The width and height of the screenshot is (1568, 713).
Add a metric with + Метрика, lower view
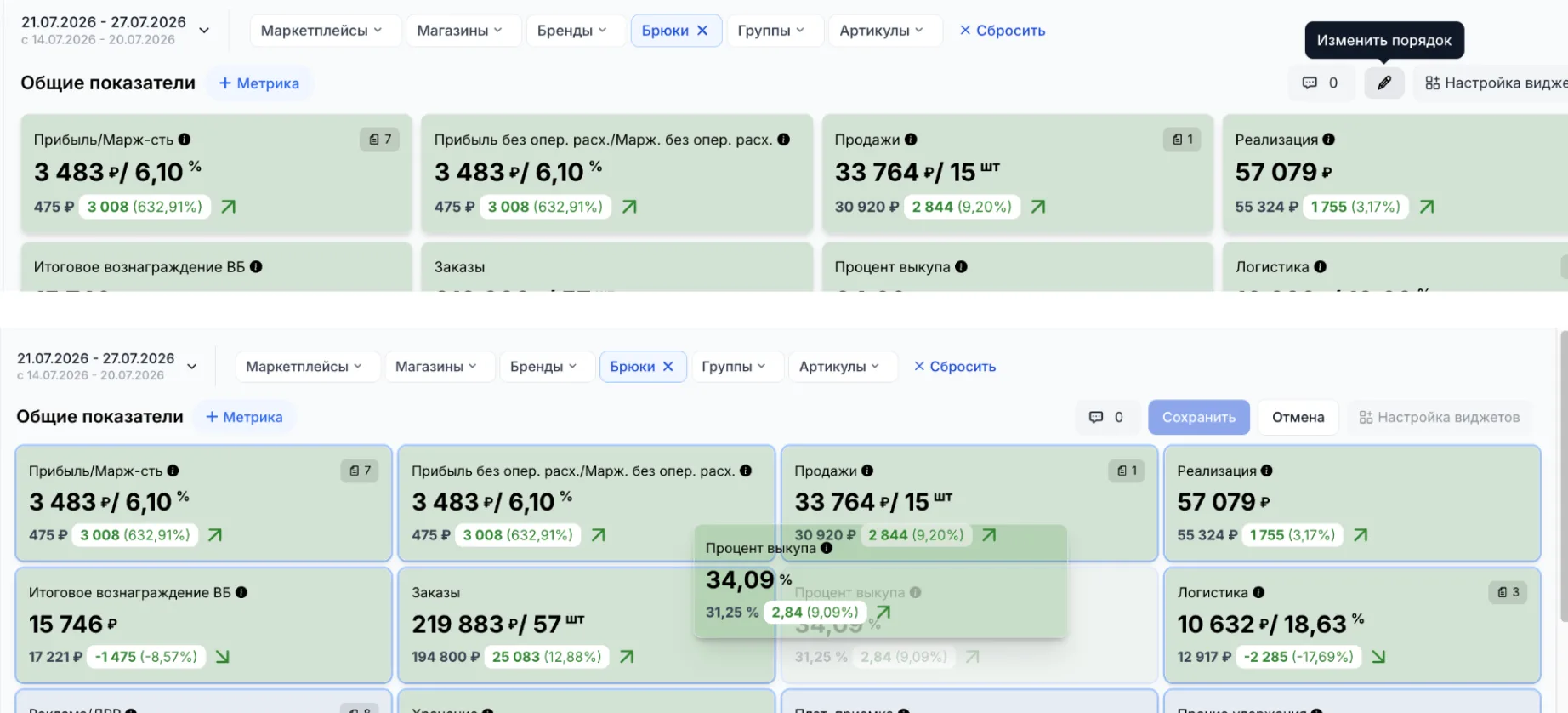point(244,417)
